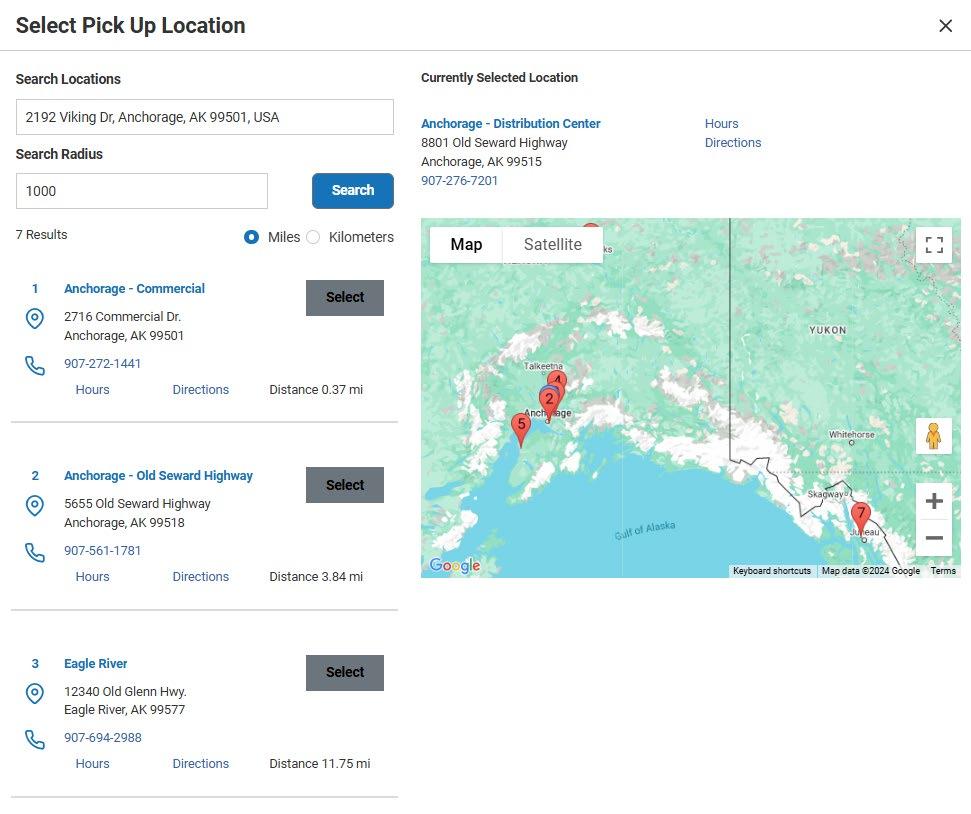View Hours for the currently selected location
Screen dimensions: 971x814
click(x=721, y=124)
